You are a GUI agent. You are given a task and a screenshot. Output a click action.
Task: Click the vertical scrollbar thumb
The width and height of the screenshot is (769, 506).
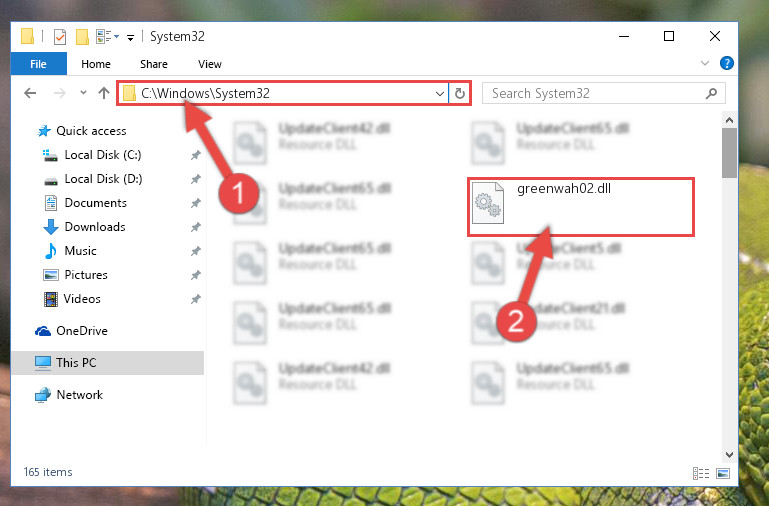pos(729,153)
